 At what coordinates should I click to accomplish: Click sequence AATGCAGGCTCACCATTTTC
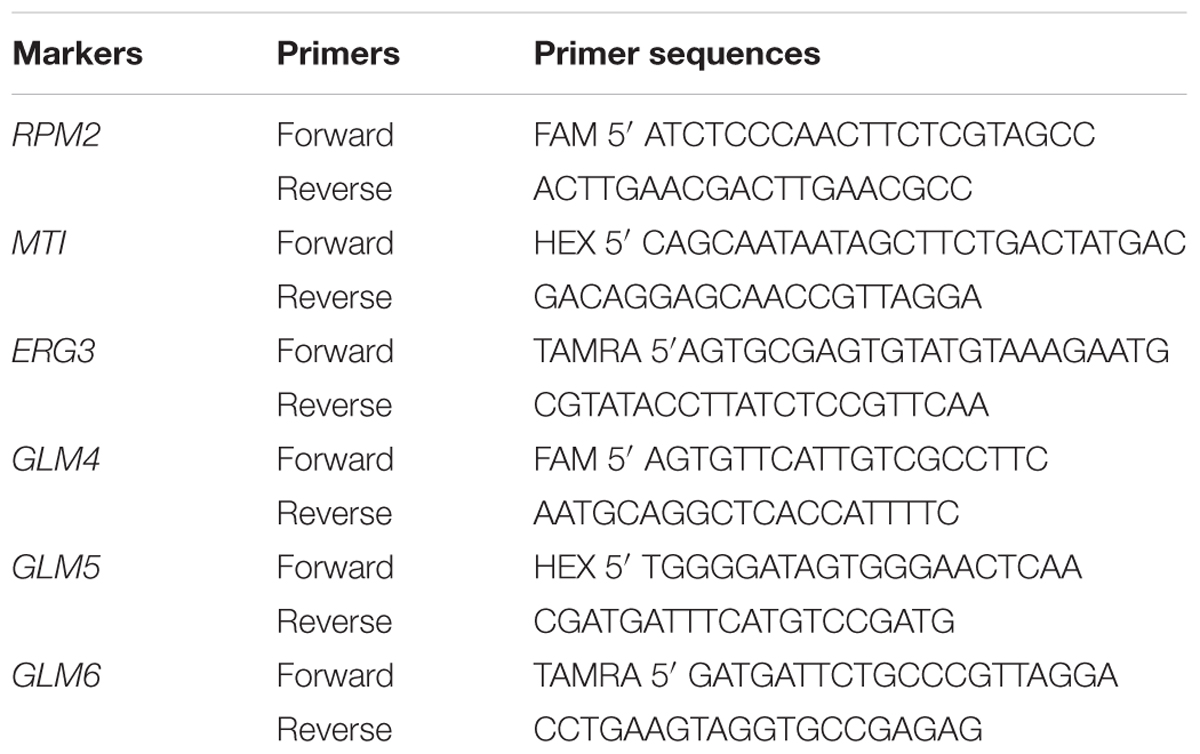coord(747,513)
